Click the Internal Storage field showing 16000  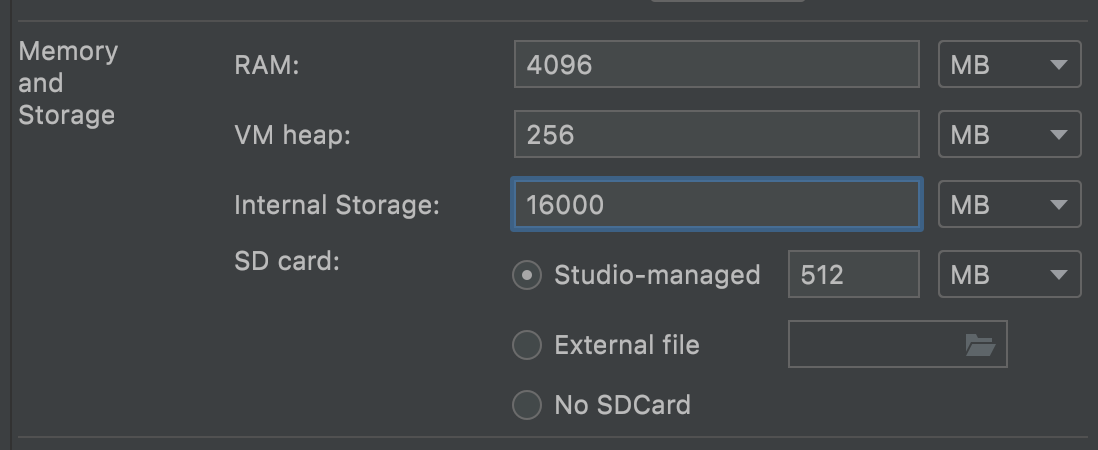tap(716, 205)
